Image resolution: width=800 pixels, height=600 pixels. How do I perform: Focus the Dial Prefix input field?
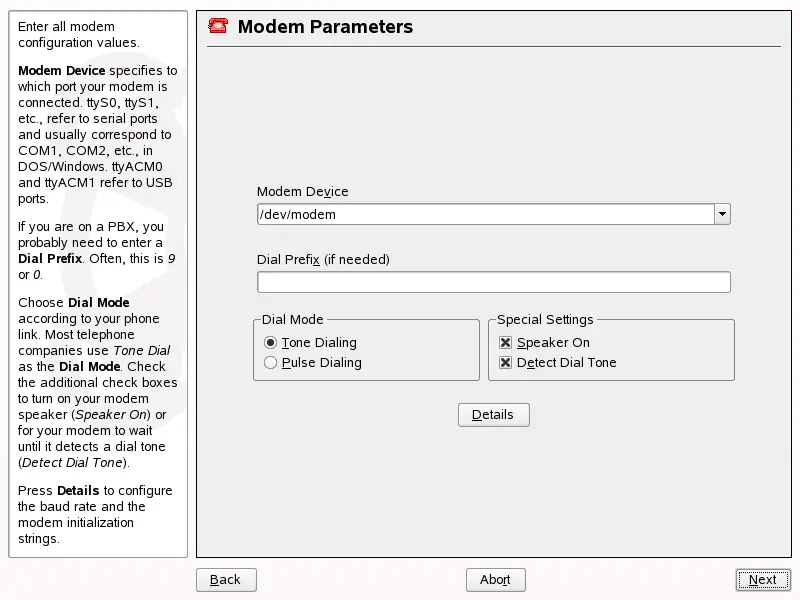coord(493,282)
